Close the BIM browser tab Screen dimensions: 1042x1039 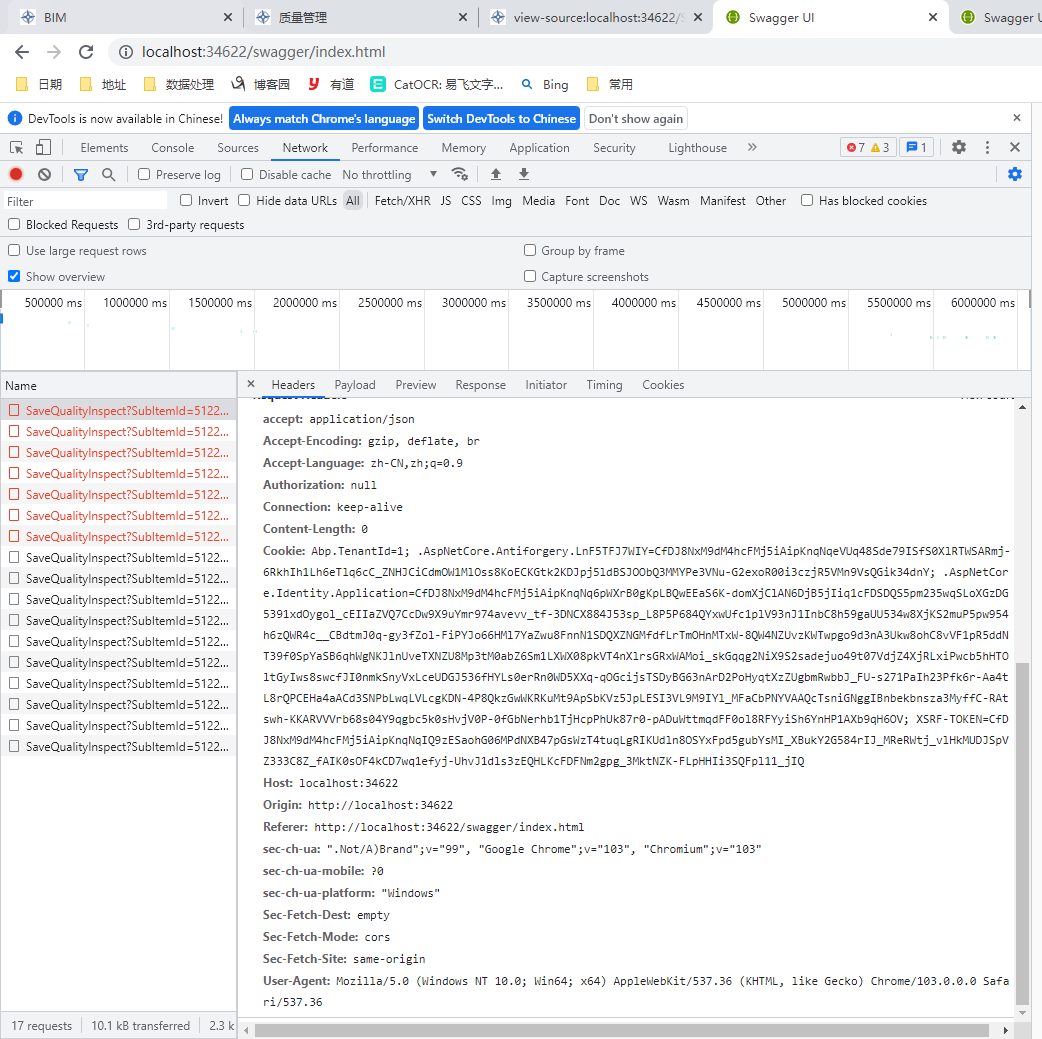coord(228,17)
